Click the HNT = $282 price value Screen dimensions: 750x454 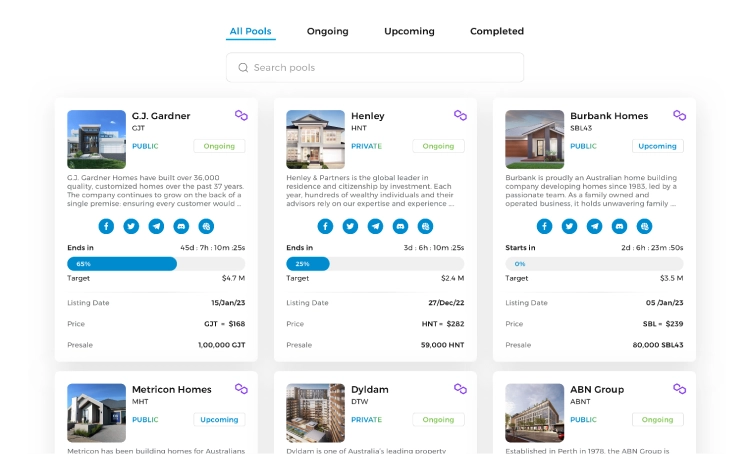443,324
